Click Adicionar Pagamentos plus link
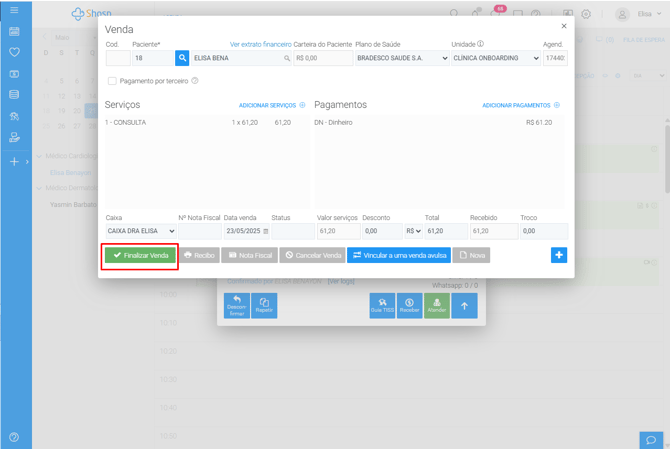 [x=520, y=105]
